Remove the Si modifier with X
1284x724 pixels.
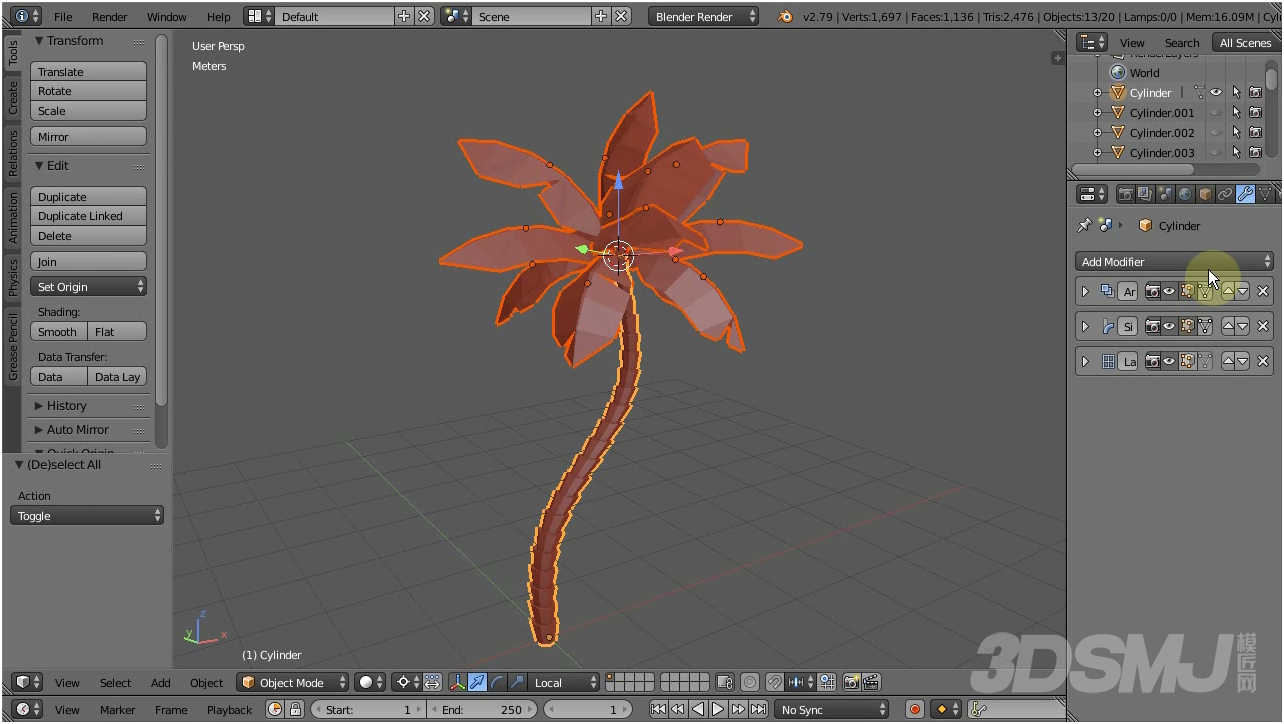1263,326
